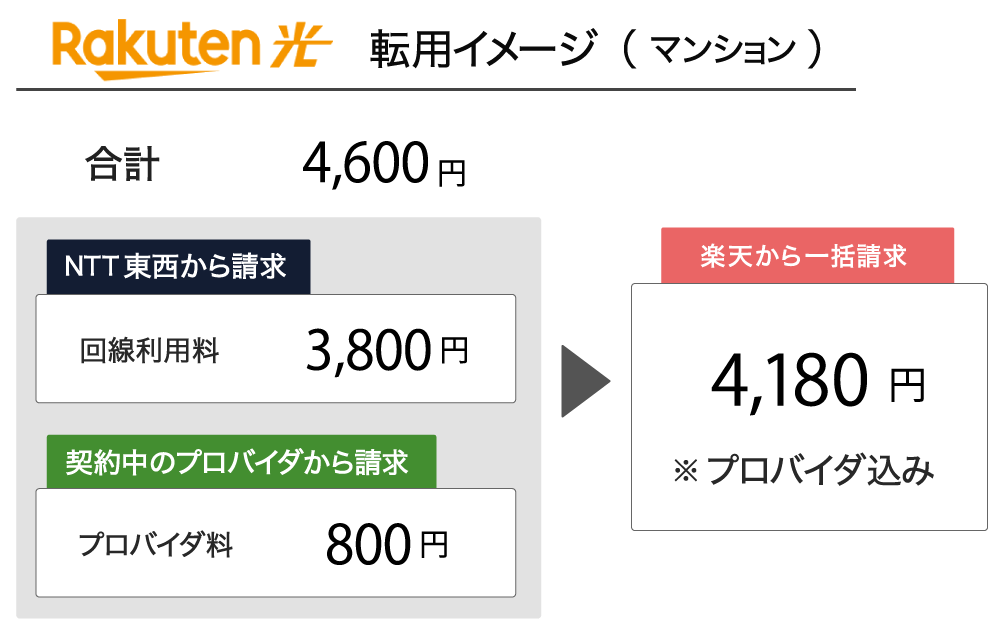Click the right-pointing gray arrow

[x=584, y=381]
